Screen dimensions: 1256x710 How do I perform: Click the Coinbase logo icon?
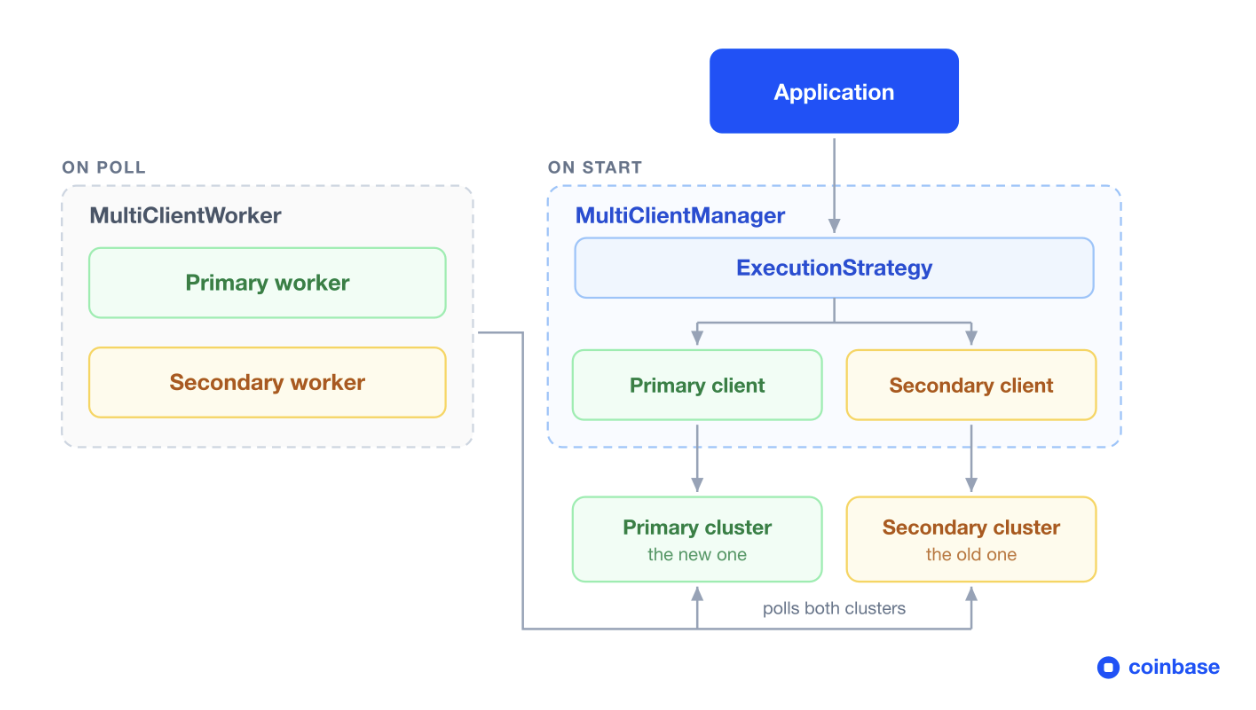1108,667
